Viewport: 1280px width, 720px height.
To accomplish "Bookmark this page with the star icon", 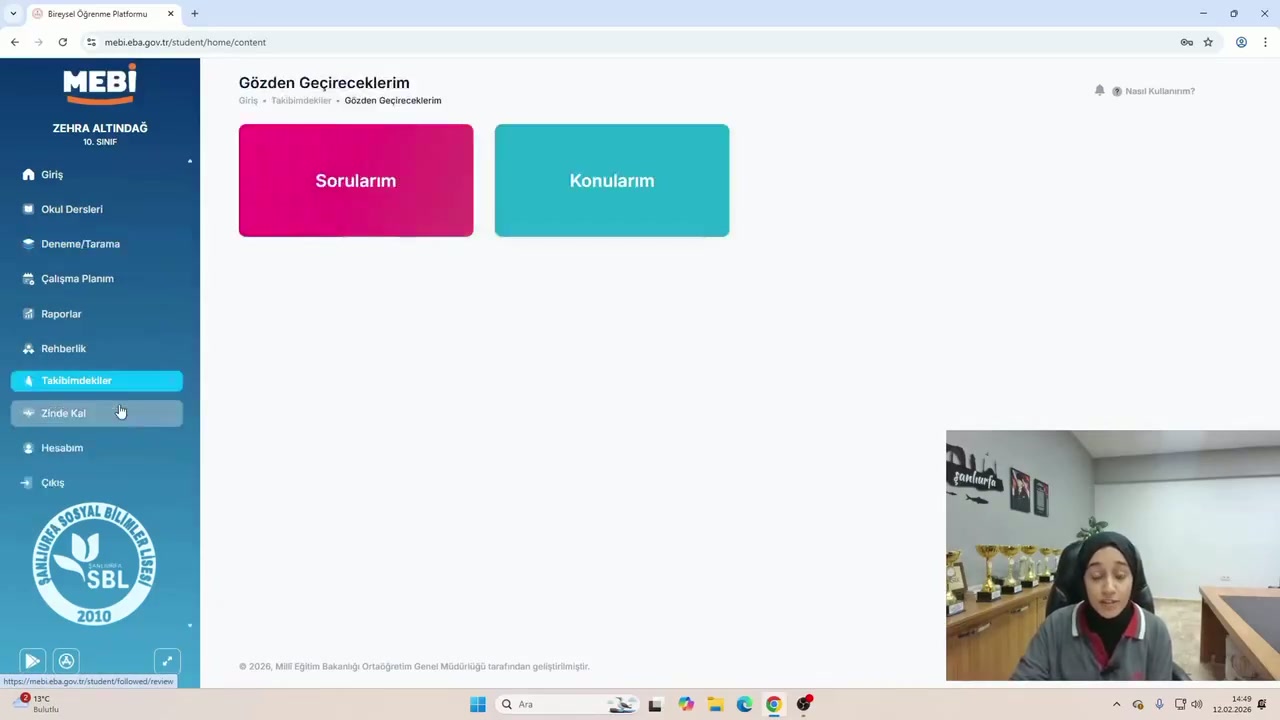I will pos(1208,42).
